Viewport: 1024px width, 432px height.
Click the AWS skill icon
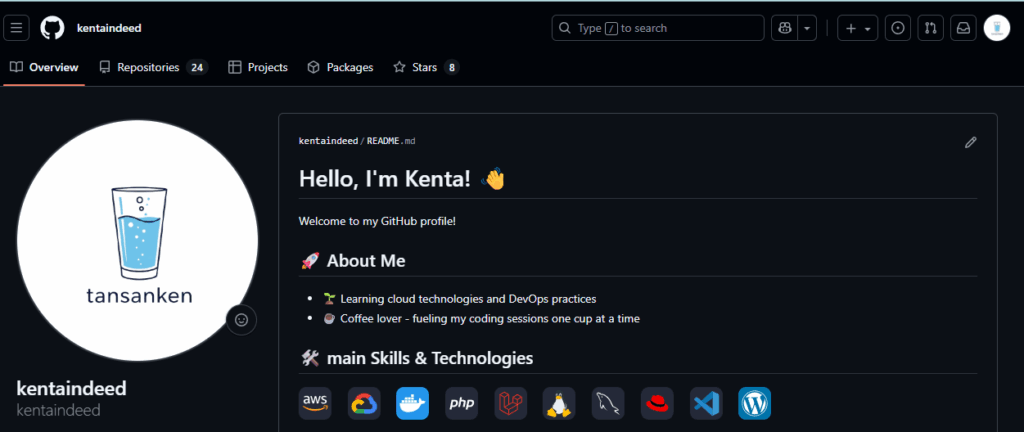point(315,403)
